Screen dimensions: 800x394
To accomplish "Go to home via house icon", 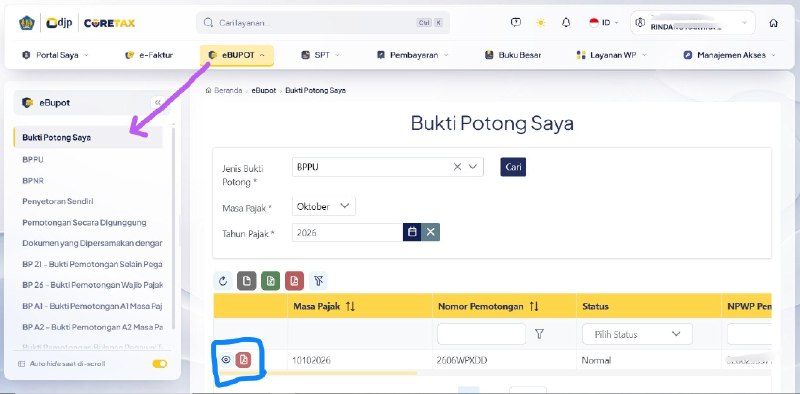I will coord(773,23).
